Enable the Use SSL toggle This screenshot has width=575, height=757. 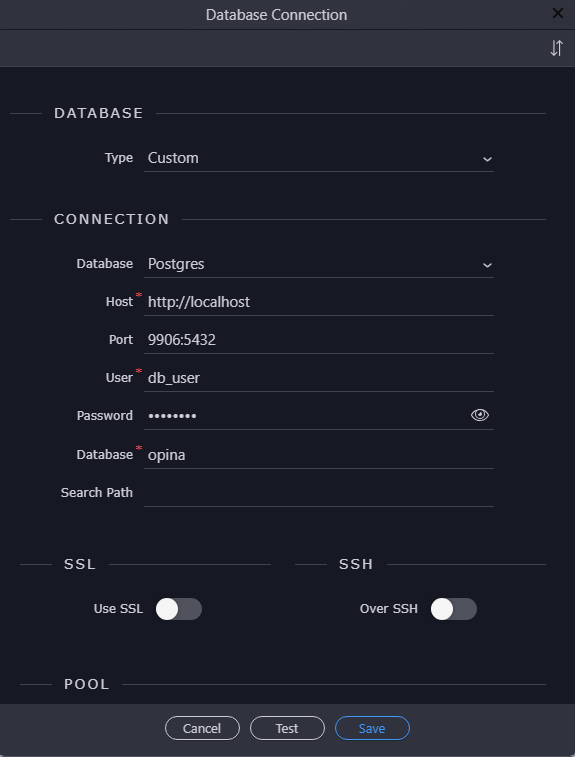click(179, 609)
